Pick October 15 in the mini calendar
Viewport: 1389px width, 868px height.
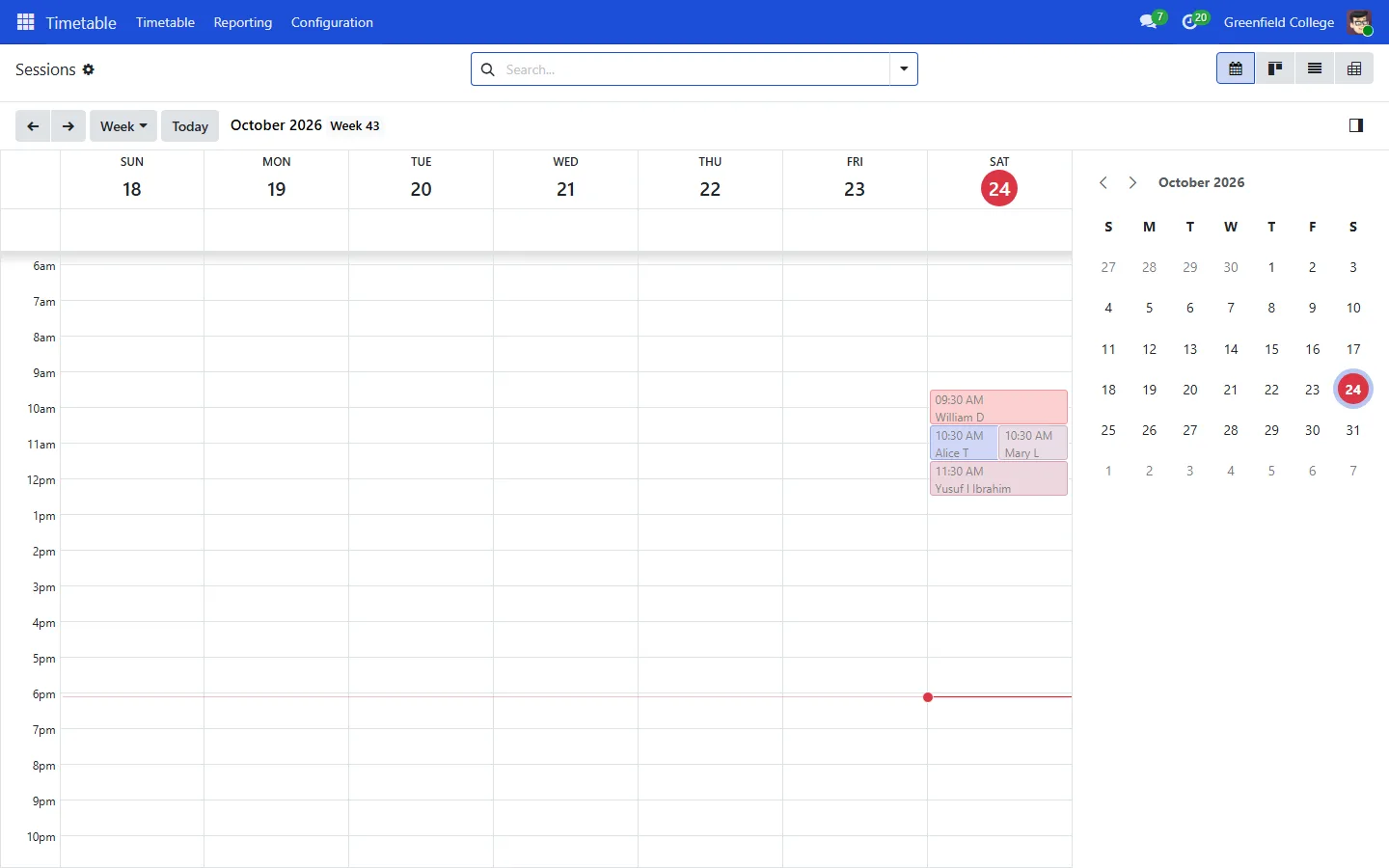(1271, 349)
